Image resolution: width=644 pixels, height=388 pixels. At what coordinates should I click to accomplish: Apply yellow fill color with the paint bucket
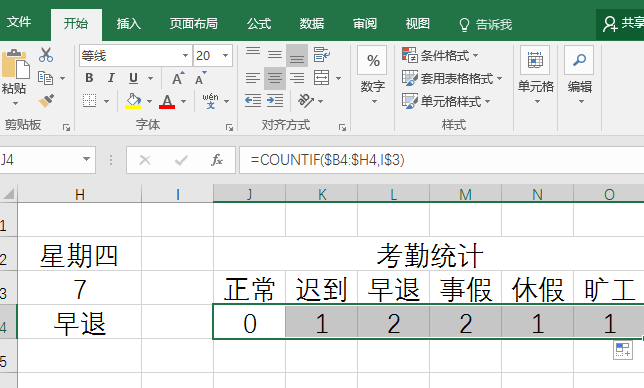133,101
